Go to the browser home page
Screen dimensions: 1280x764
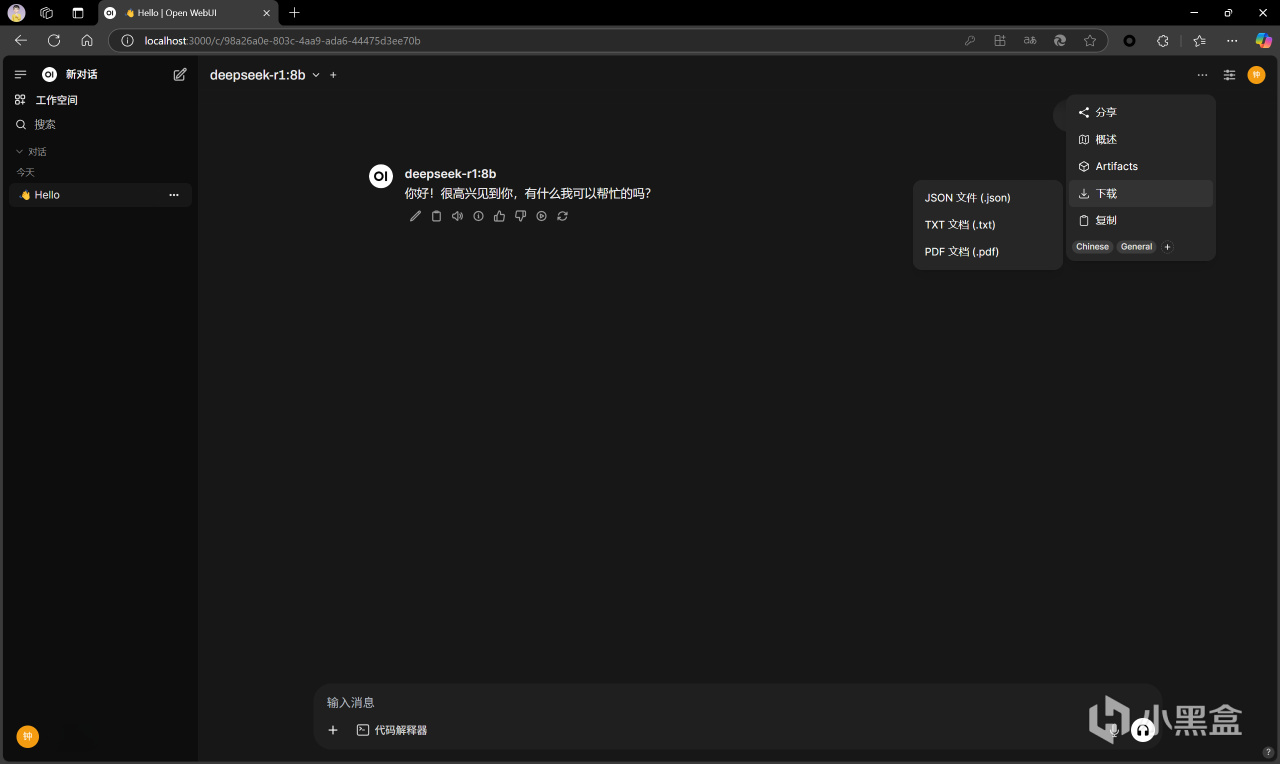coord(87,41)
